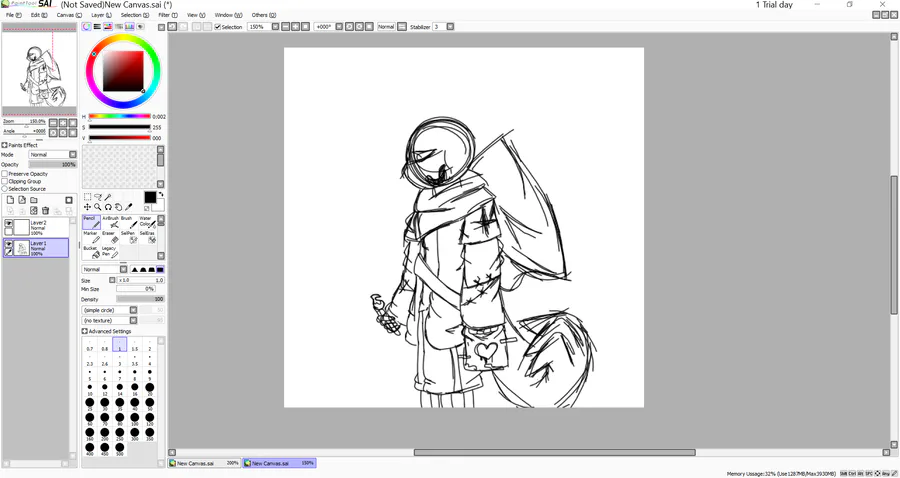Choose the lasso selection tool
This screenshot has height=478, width=900.
[98, 197]
